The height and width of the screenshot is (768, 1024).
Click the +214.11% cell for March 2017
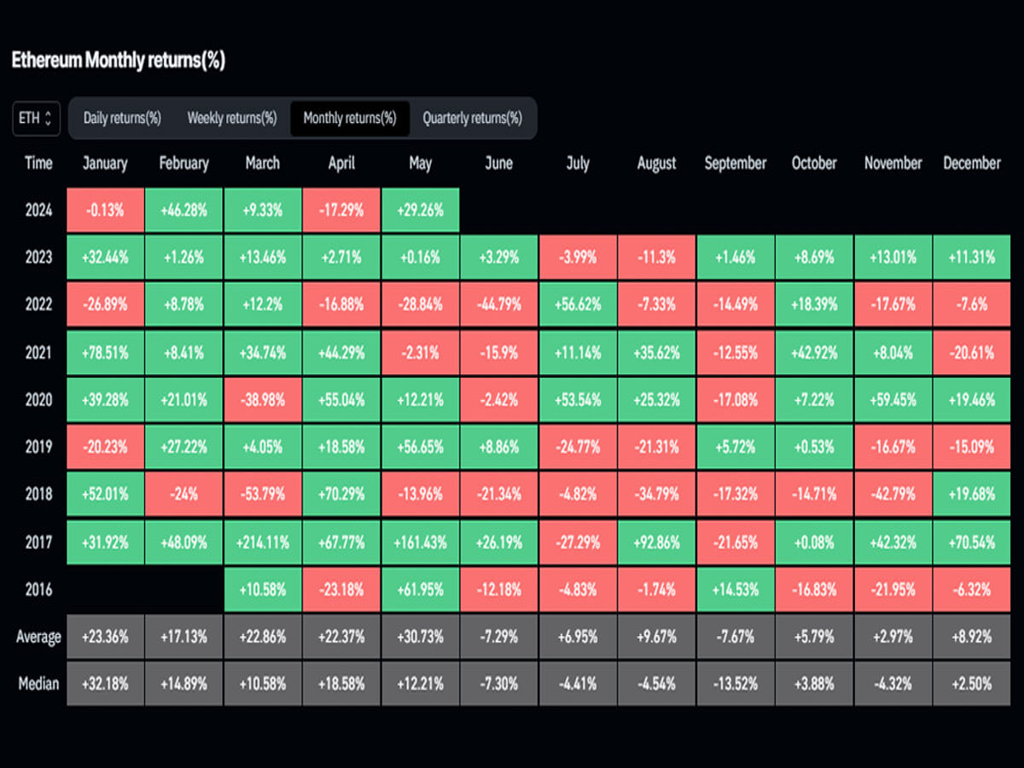262,543
